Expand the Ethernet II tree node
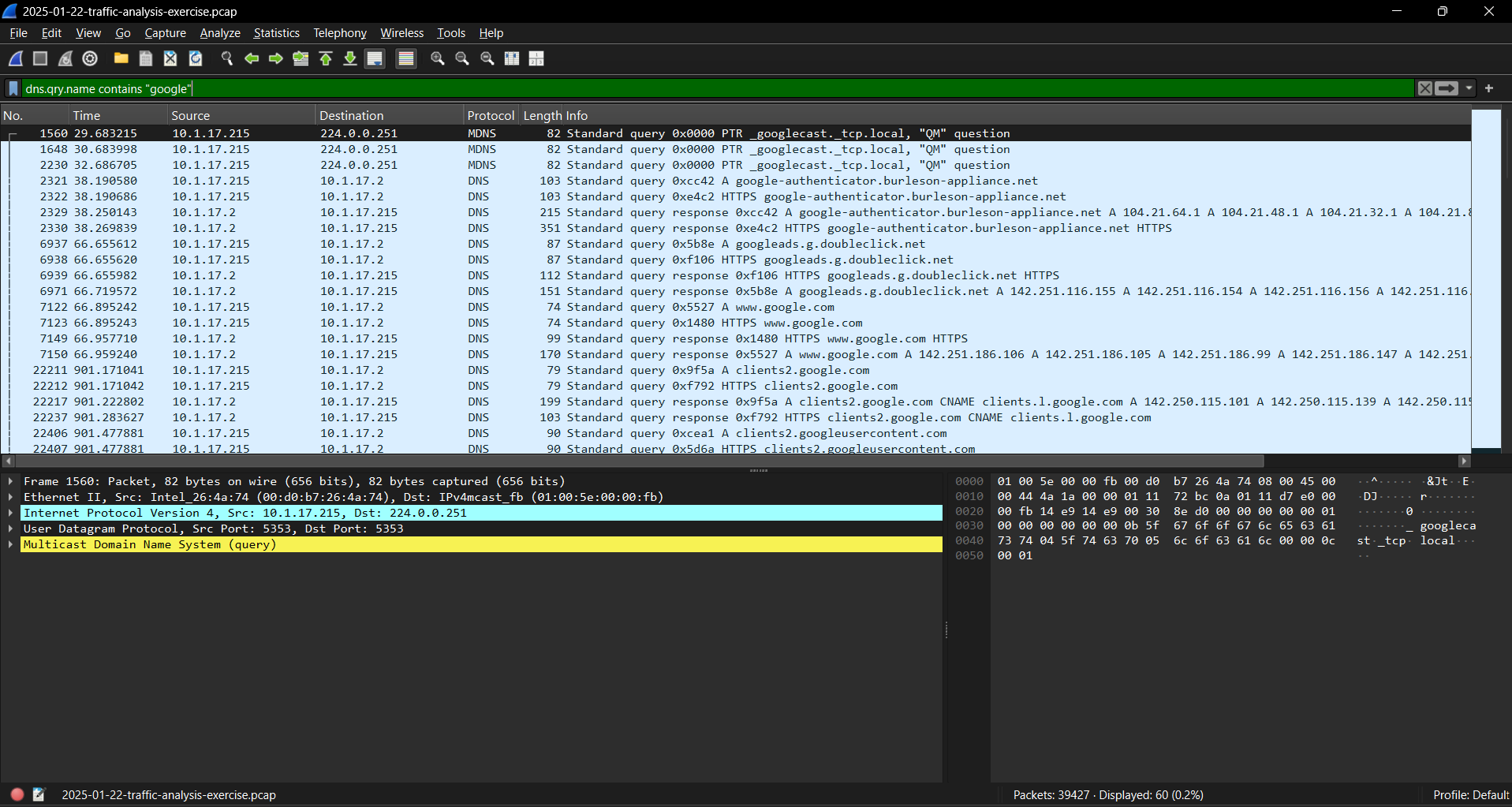The height and width of the screenshot is (807, 1512). click(10, 497)
